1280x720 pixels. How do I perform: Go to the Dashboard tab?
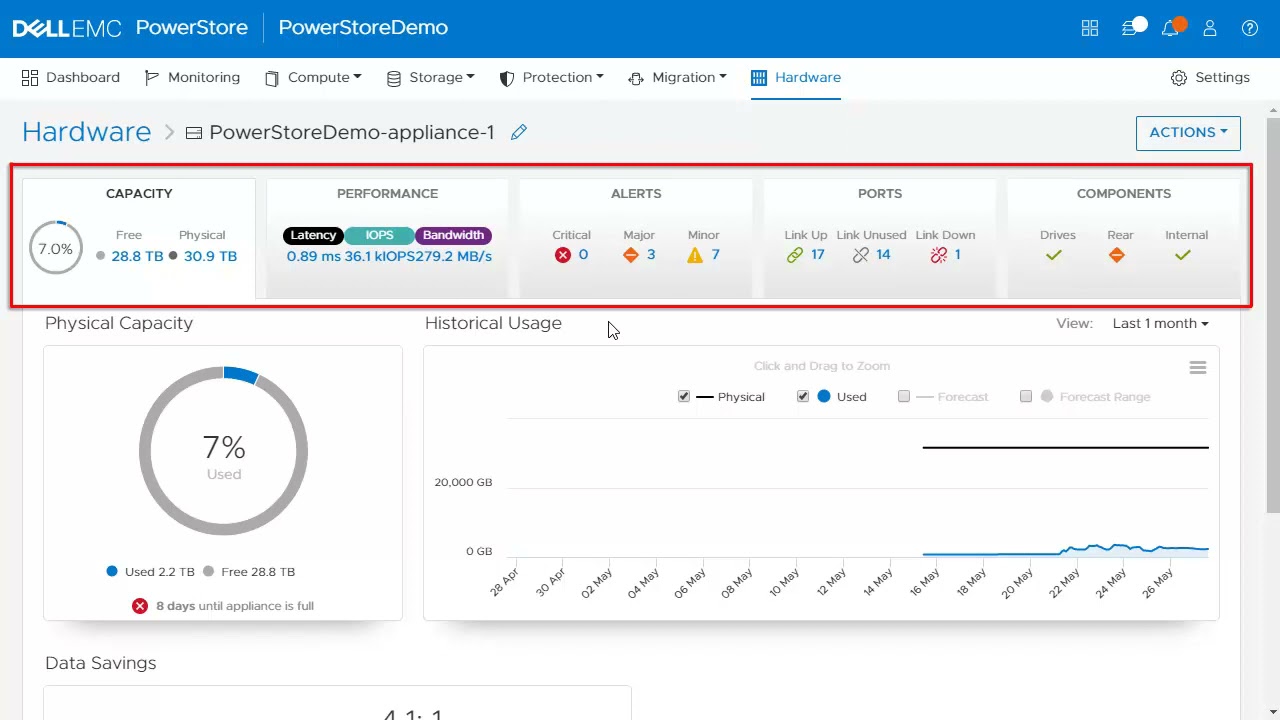(71, 78)
